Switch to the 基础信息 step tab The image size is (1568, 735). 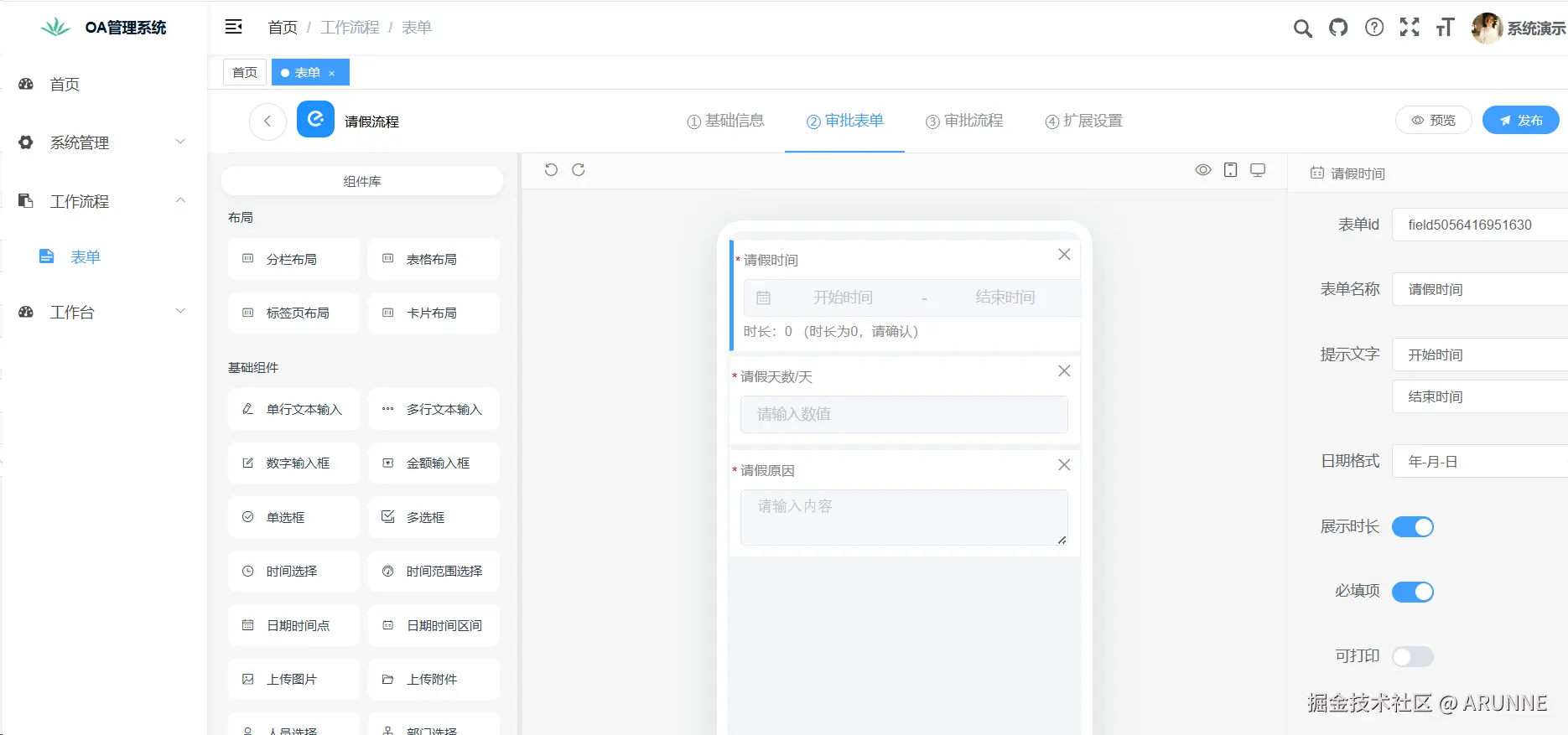[725, 121]
